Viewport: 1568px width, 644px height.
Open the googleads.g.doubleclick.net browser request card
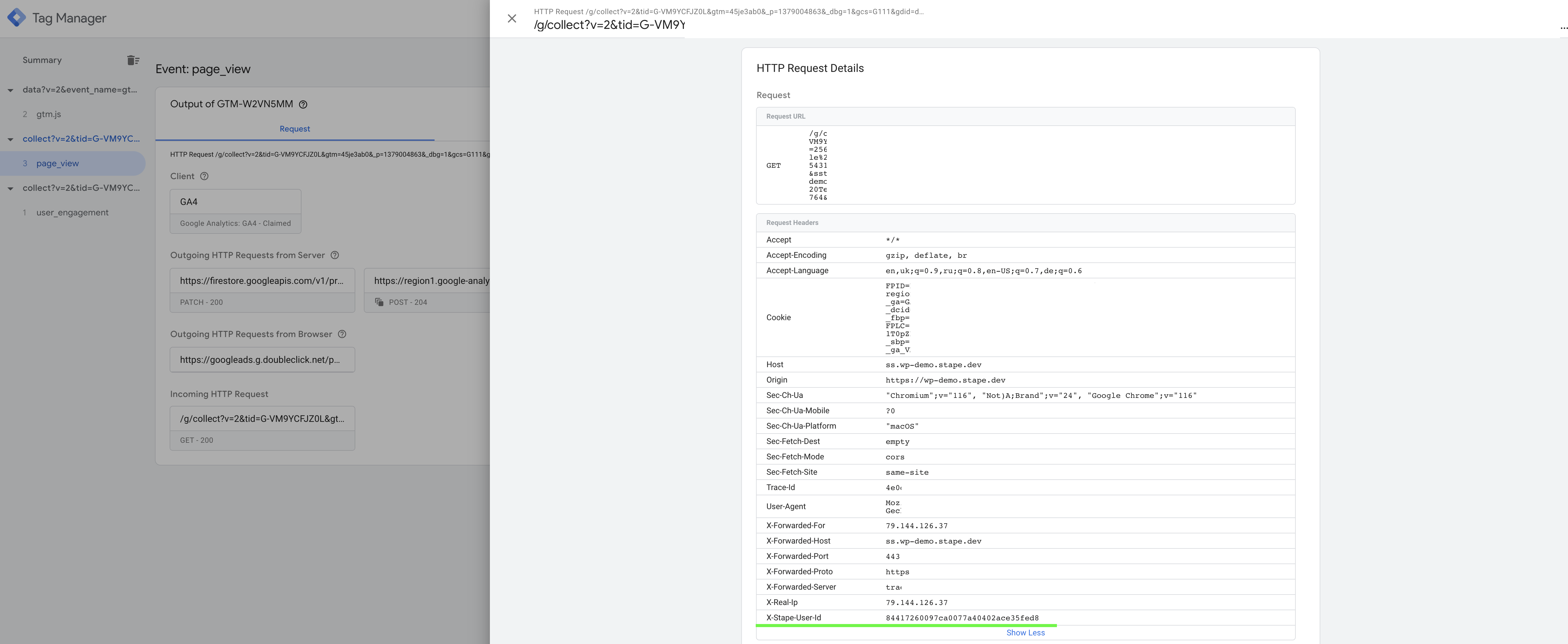[x=262, y=360]
